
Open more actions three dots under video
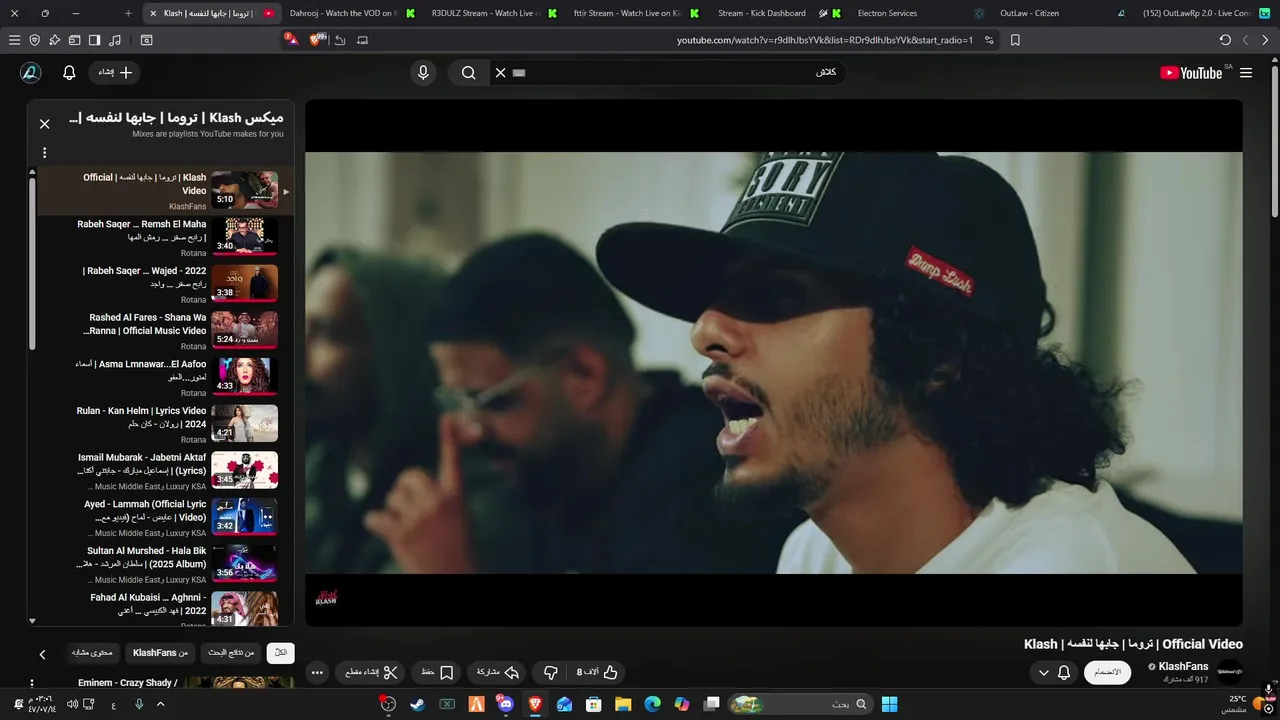(x=317, y=673)
